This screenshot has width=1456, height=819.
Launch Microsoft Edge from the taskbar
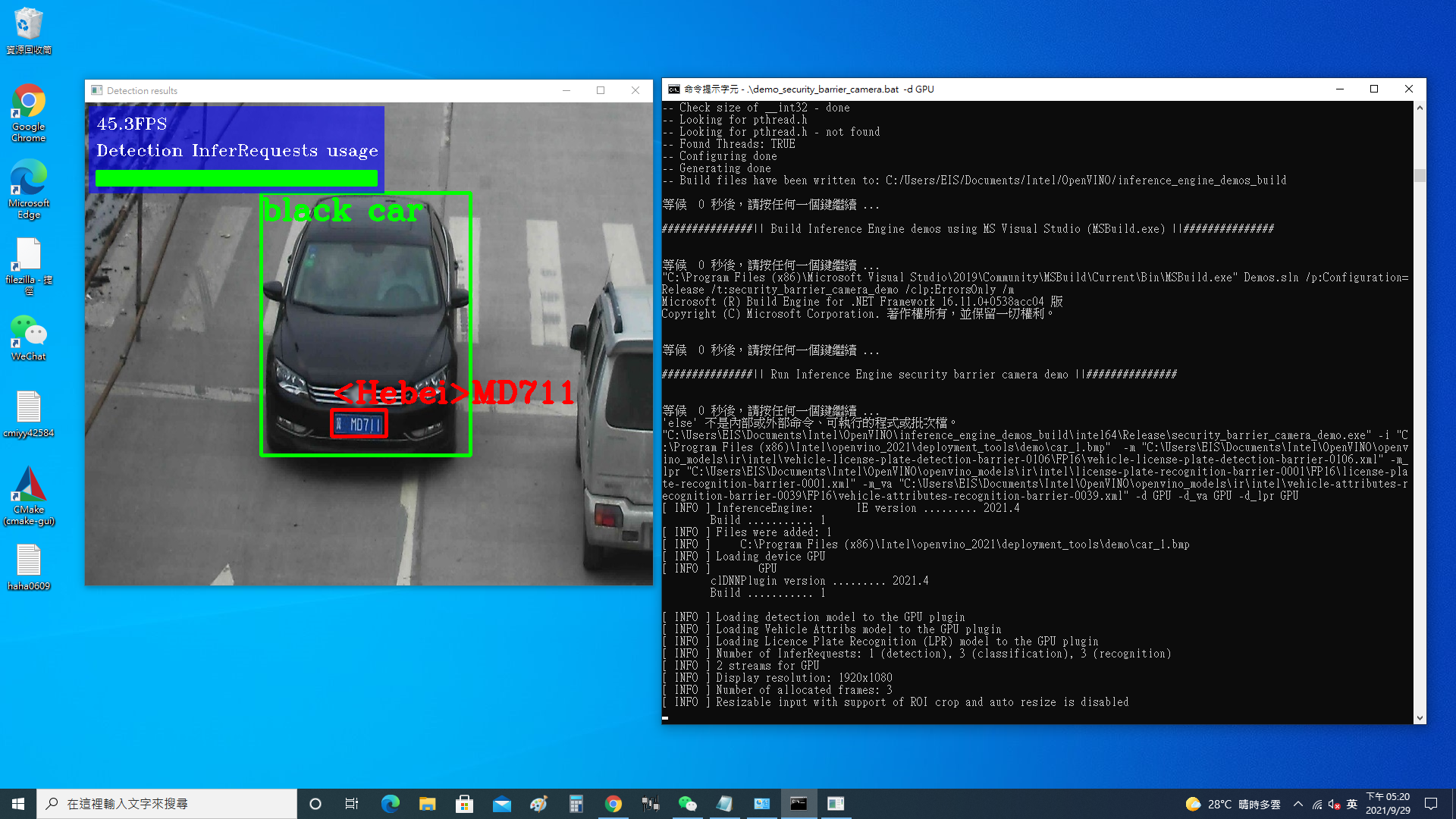[x=390, y=804]
